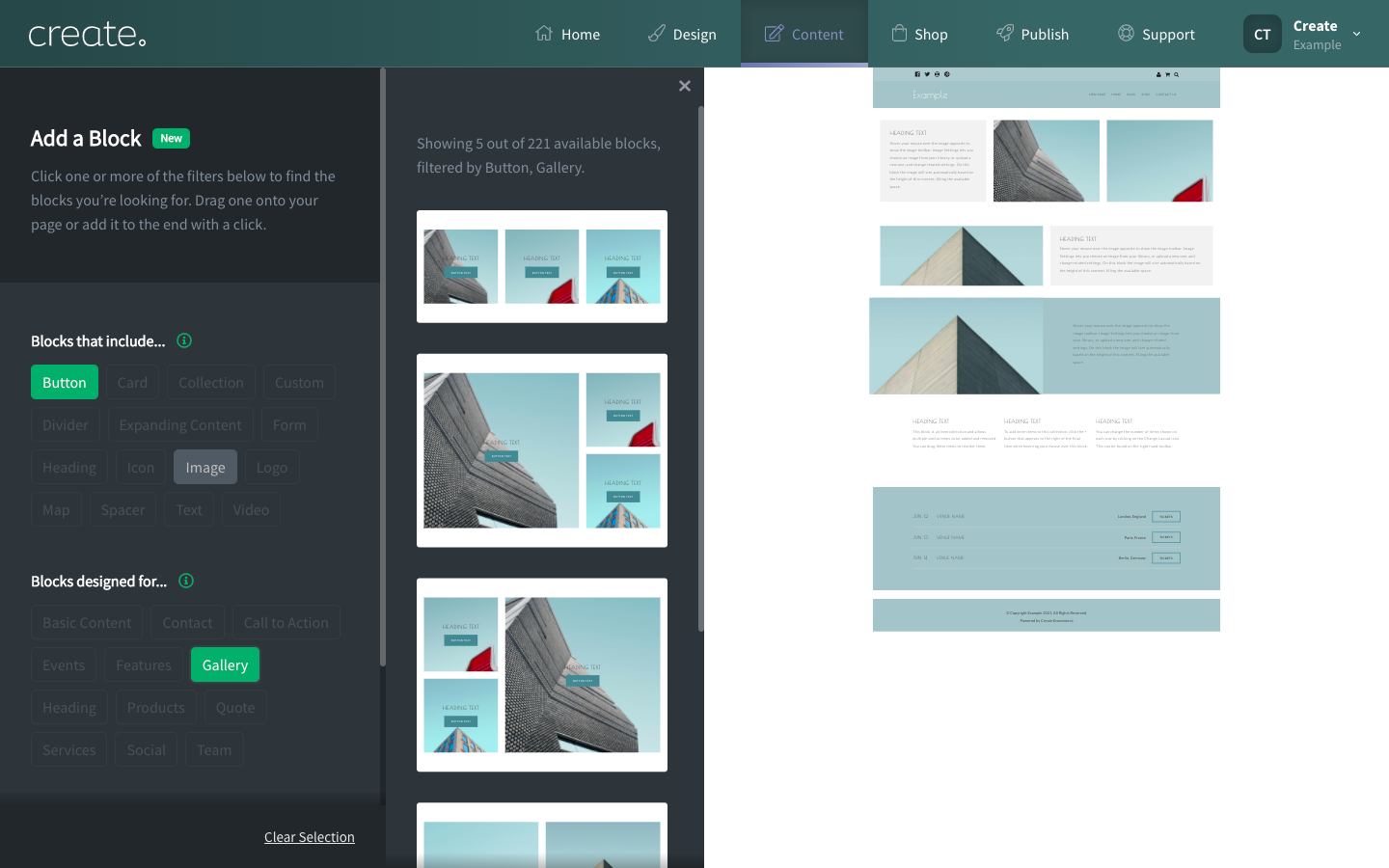Screen dimensions: 1389x868
Task: Select the Text filter
Action: (189, 509)
